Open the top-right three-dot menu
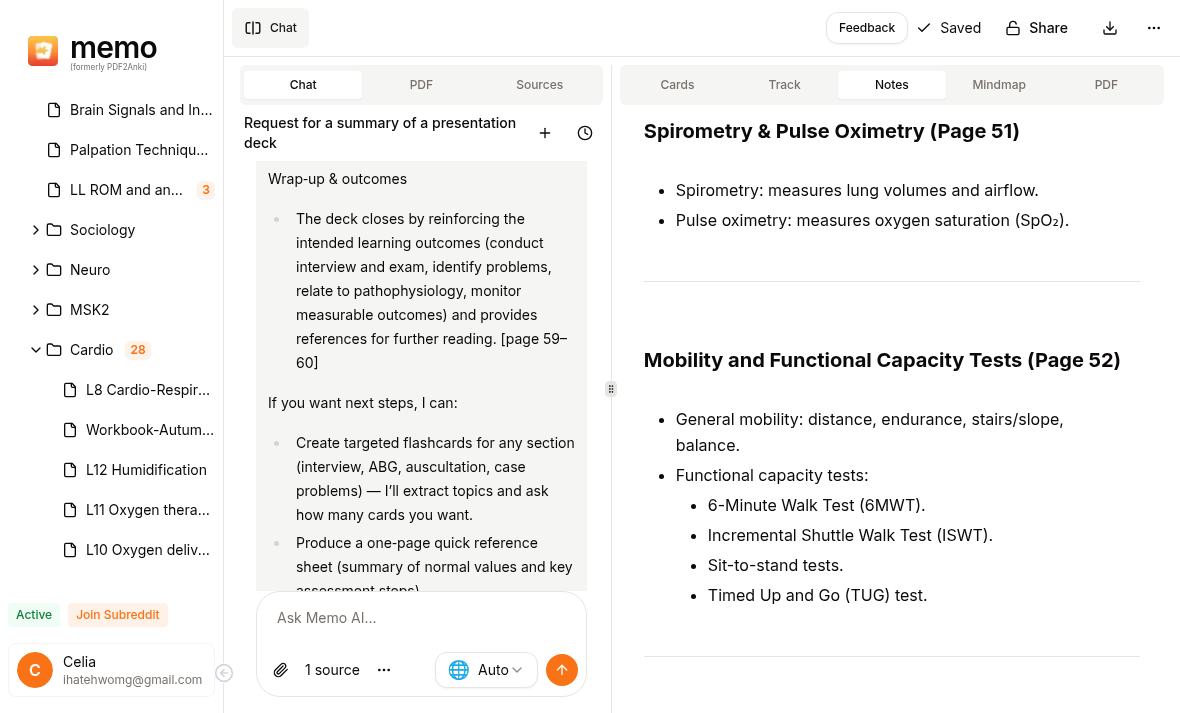Viewport: 1180px width, 713px height. click(1154, 28)
